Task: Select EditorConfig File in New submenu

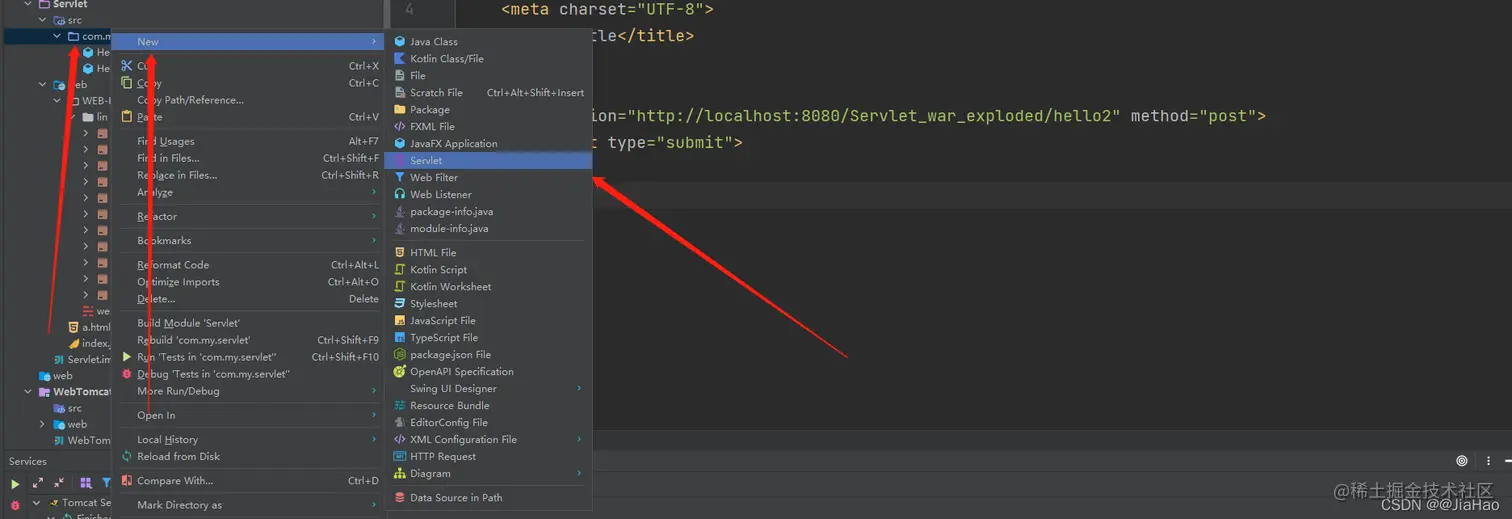Action: click(x=488, y=423)
